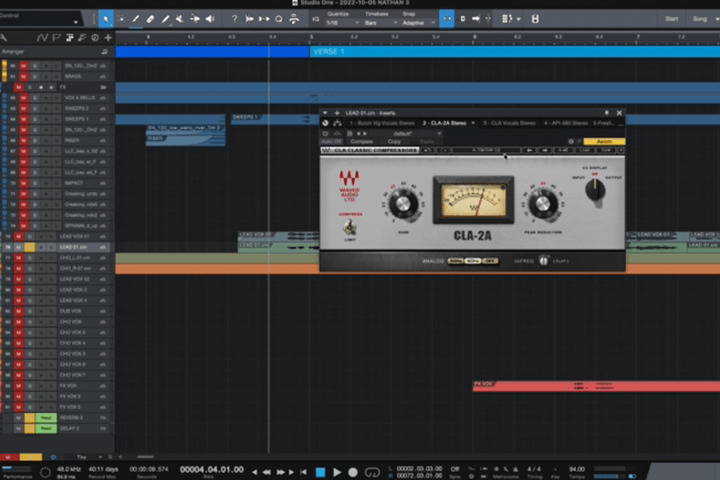The width and height of the screenshot is (720, 480).
Task: Select the Bend tool
Action: [195, 19]
